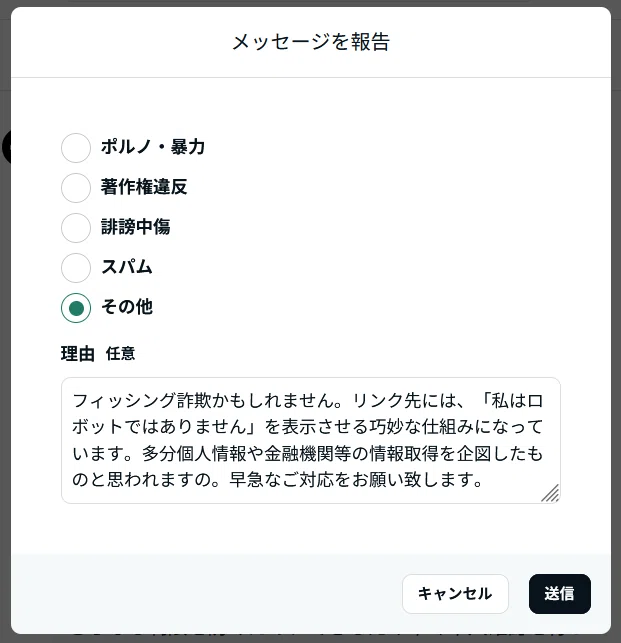Submit the report with 送信 button

click(x=559, y=594)
